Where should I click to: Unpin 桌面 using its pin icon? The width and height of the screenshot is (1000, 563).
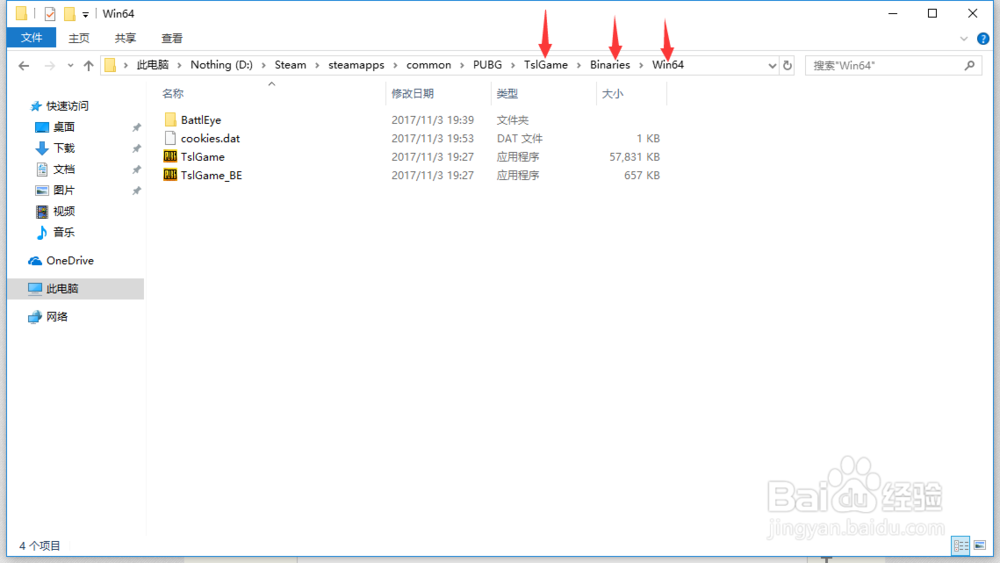136,128
